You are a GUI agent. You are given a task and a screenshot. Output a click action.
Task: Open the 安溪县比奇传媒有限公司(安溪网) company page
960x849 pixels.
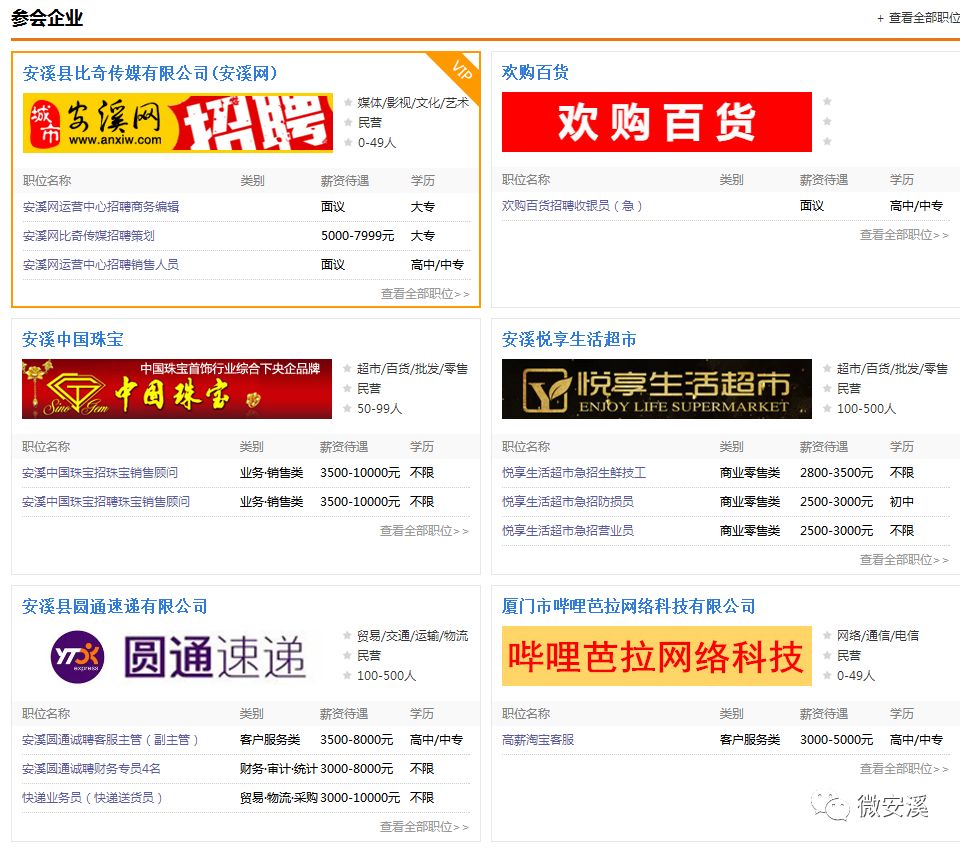pos(150,73)
